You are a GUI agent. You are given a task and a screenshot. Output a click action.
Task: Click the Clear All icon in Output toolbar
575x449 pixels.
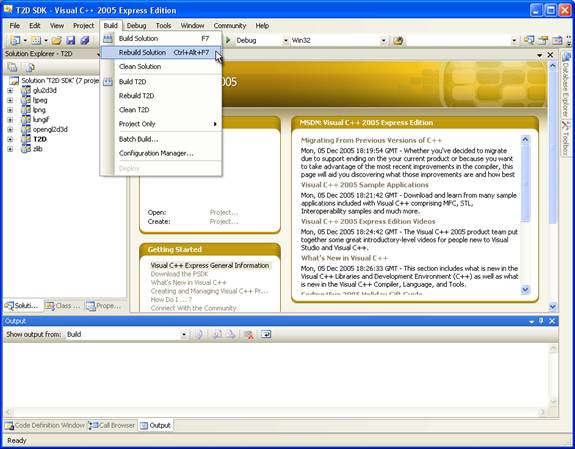point(249,334)
